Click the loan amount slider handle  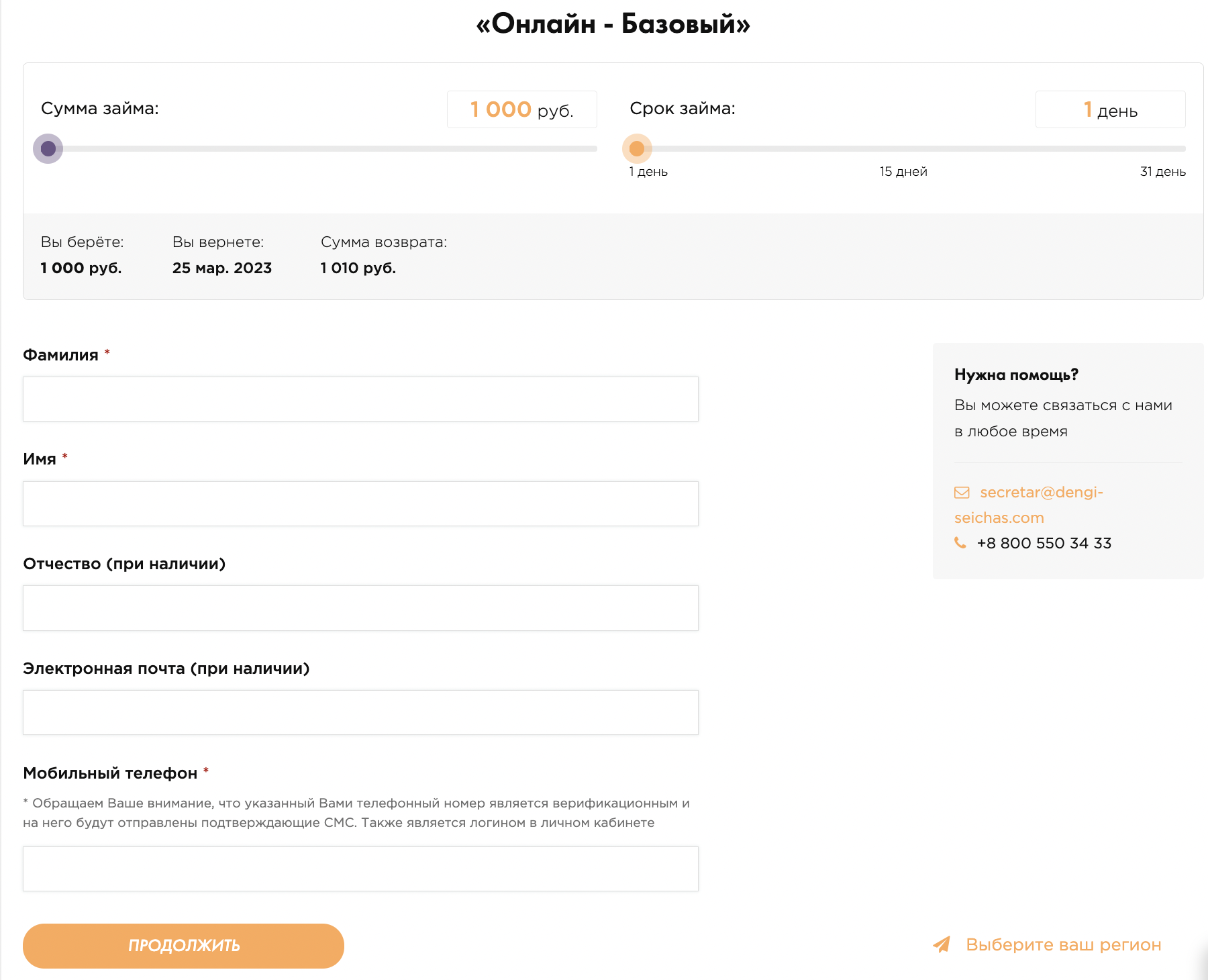click(x=48, y=148)
